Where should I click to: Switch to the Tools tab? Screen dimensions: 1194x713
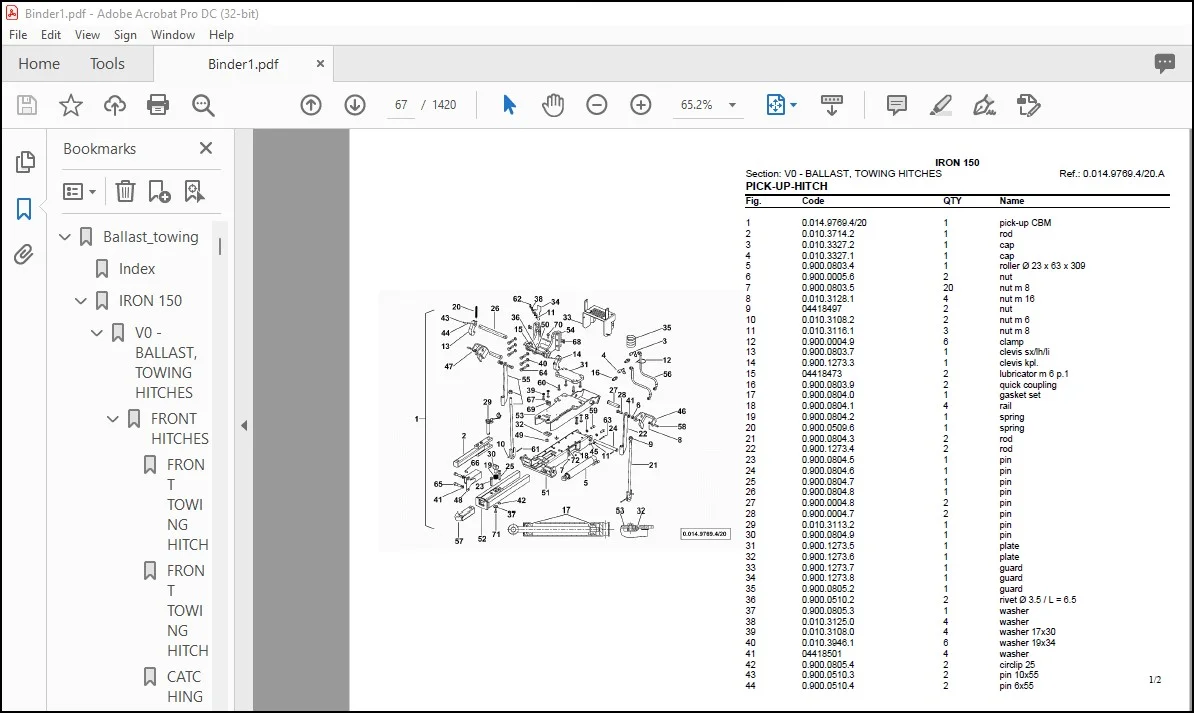tap(107, 64)
